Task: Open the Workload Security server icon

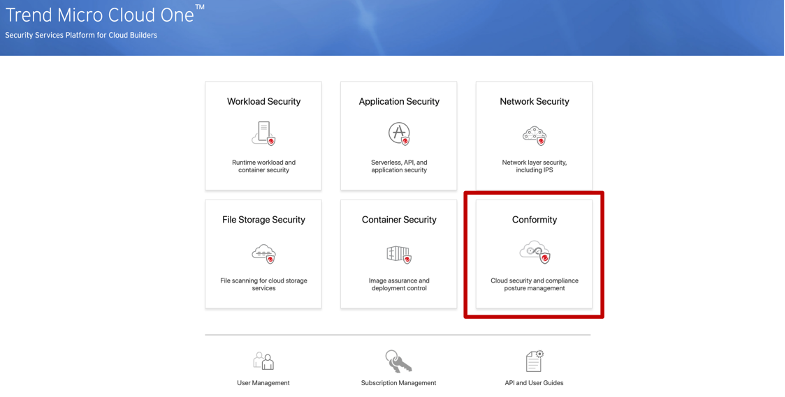Action: (264, 133)
